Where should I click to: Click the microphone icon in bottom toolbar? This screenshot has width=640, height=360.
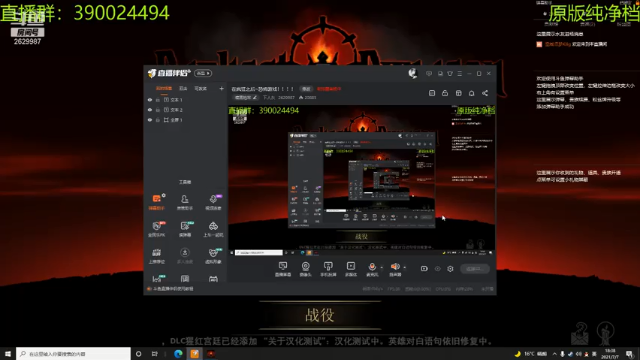[372, 267]
